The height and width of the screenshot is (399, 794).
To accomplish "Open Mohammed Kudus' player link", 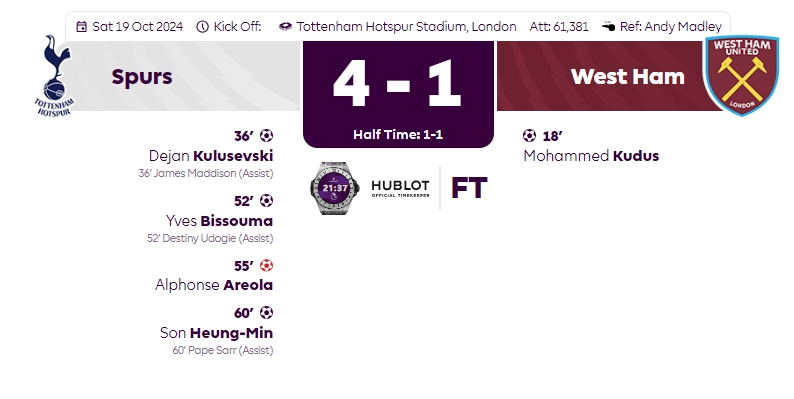I will tap(591, 155).
